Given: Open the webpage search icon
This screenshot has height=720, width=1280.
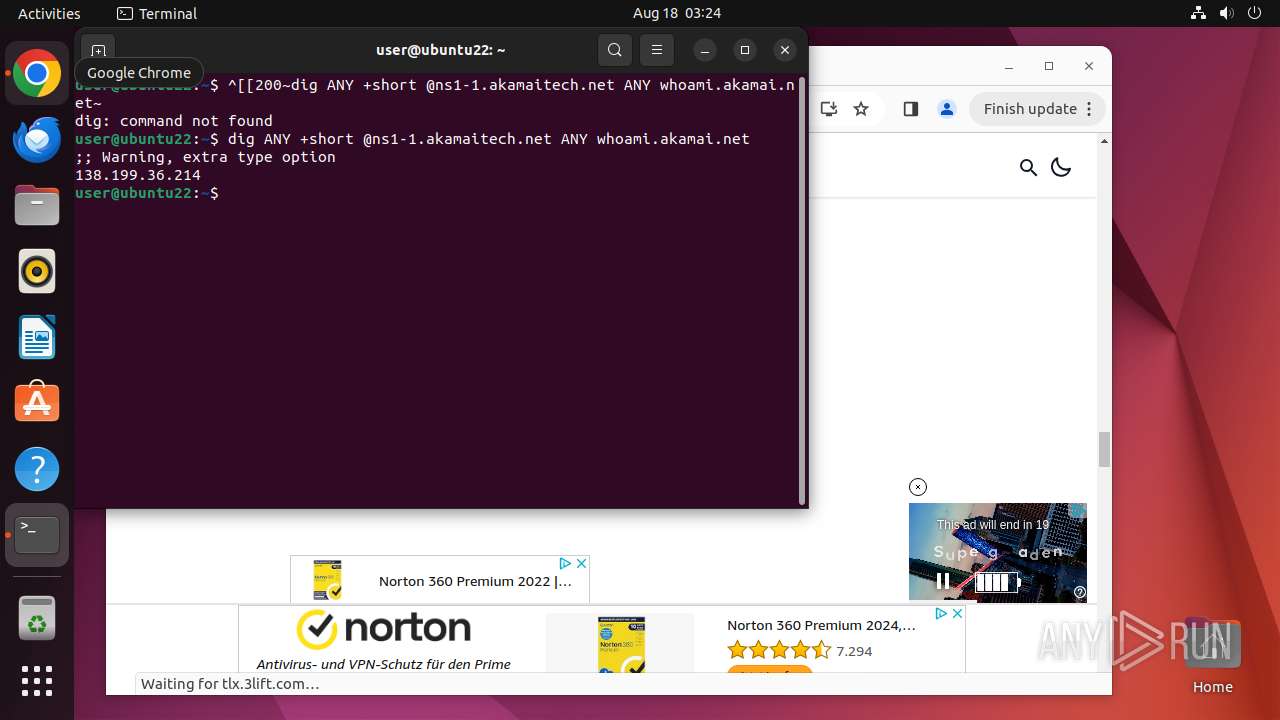Looking at the screenshot, I should coord(1028,167).
